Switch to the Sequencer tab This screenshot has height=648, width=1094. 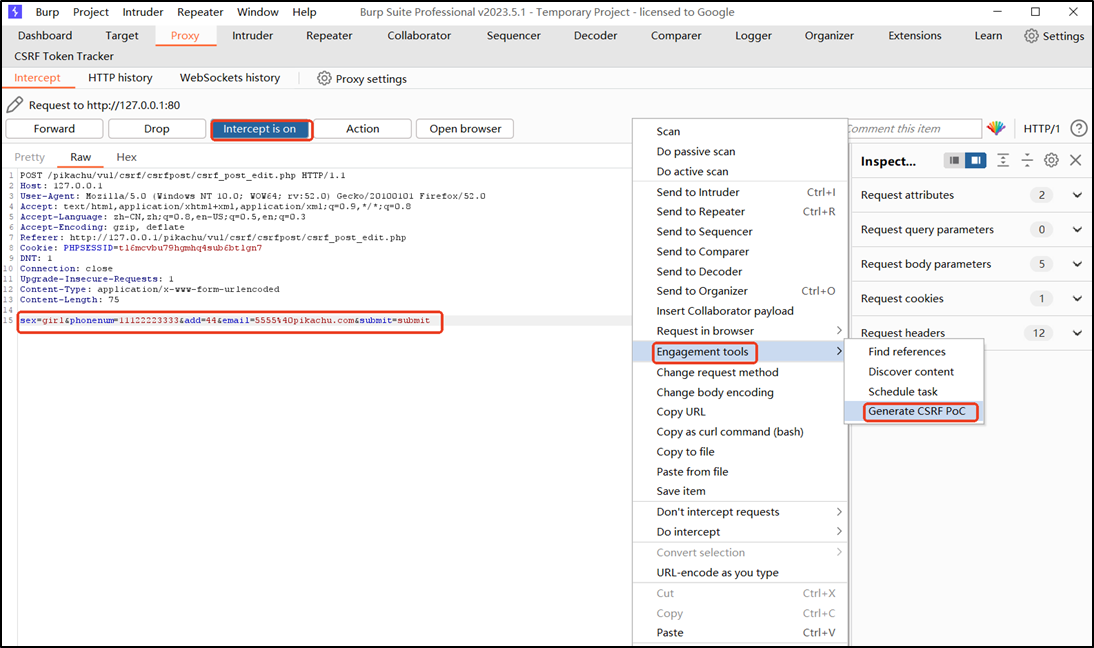coord(514,36)
